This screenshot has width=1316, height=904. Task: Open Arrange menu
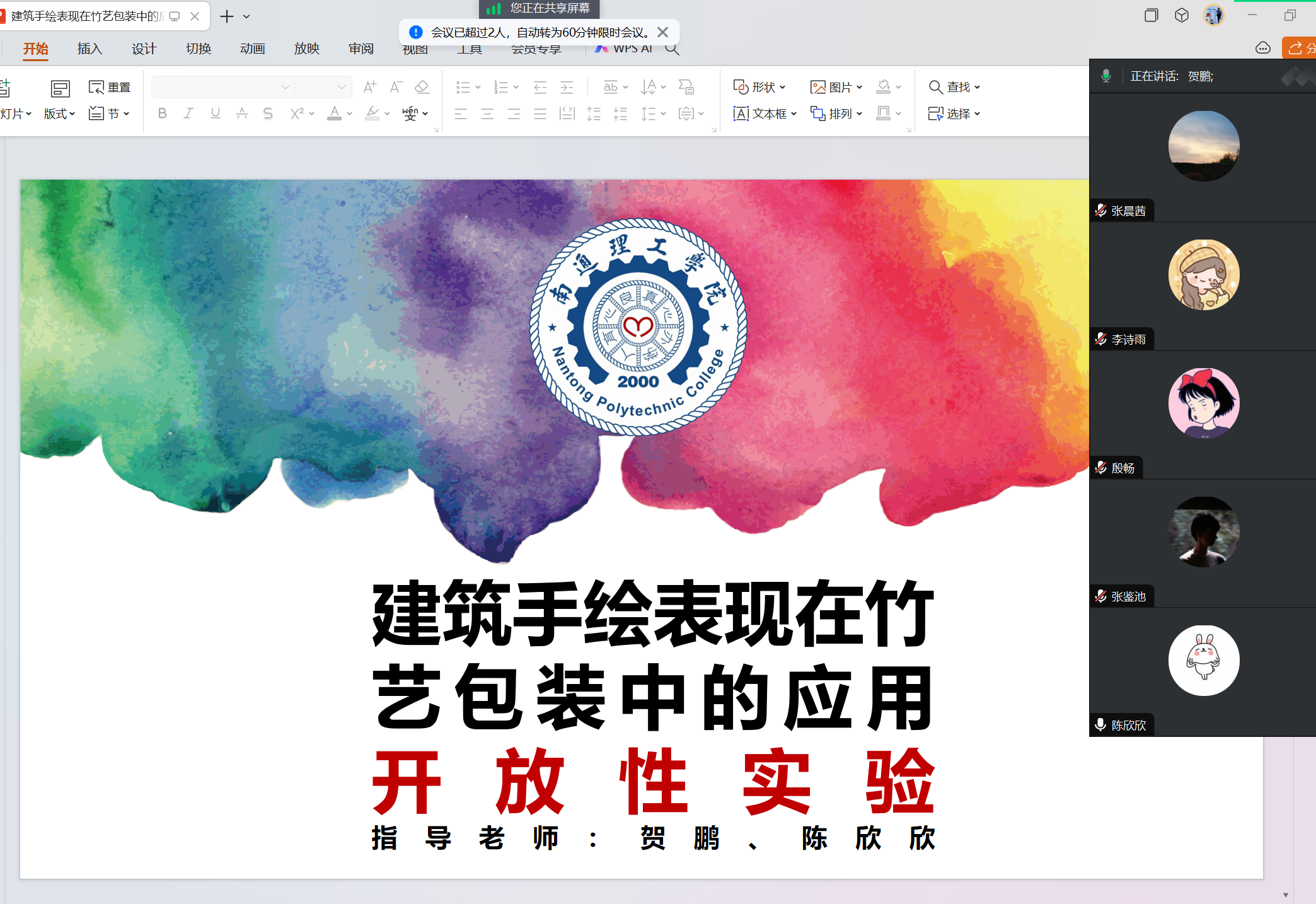click(x=836, y=113)
